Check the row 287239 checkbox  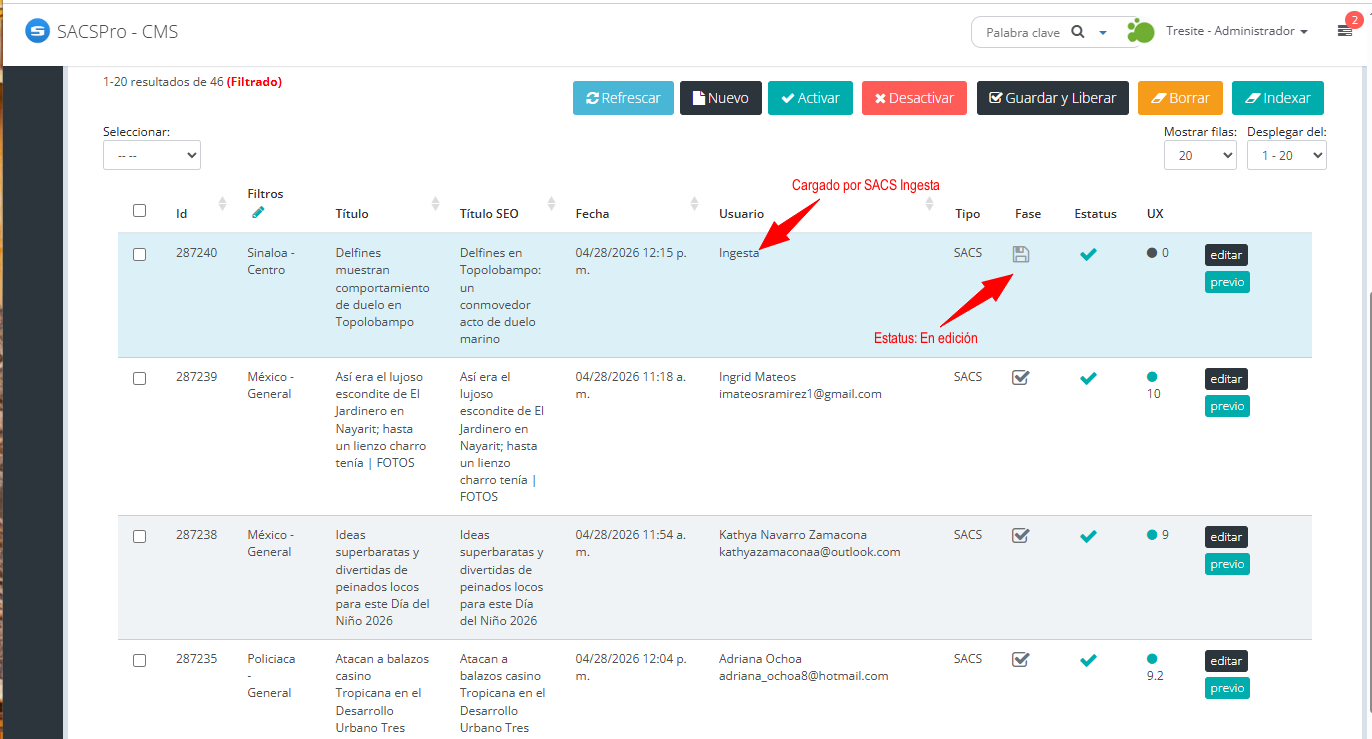click(140, 378)
